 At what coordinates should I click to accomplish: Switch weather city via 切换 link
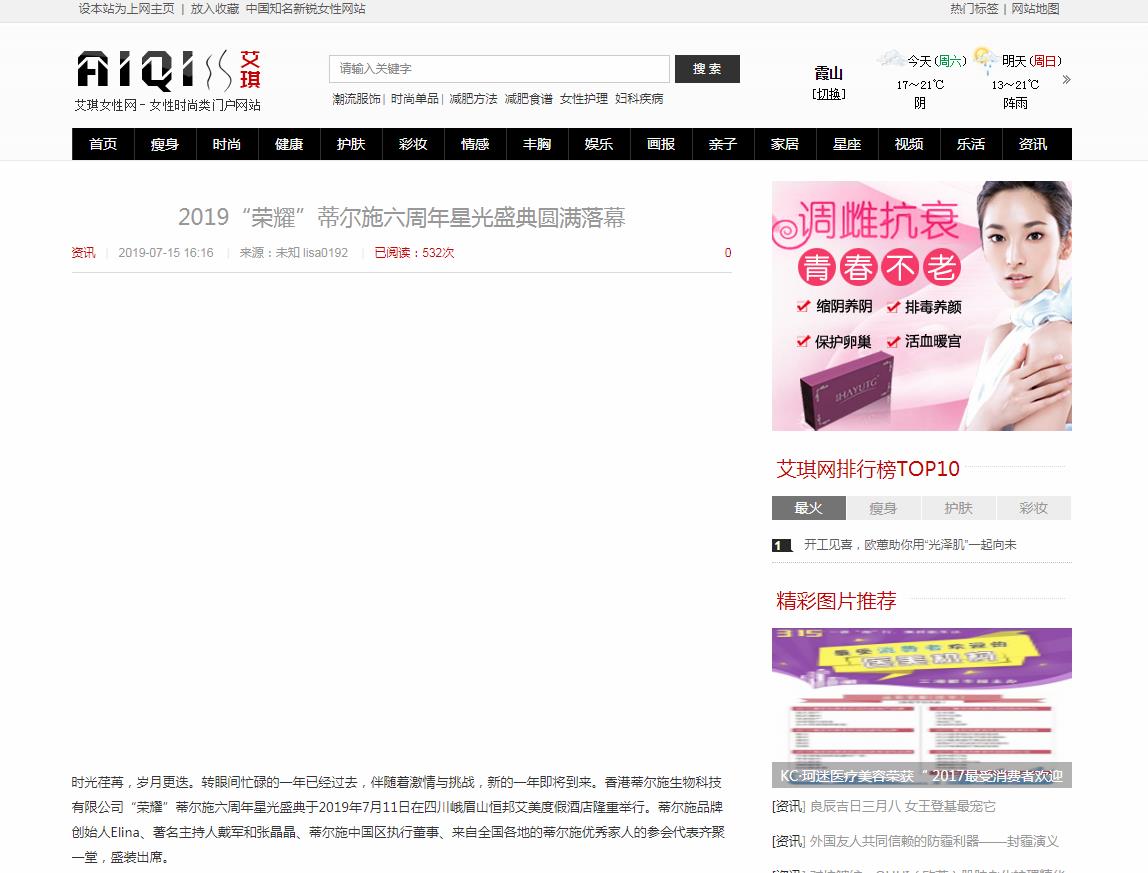(829, 94)
